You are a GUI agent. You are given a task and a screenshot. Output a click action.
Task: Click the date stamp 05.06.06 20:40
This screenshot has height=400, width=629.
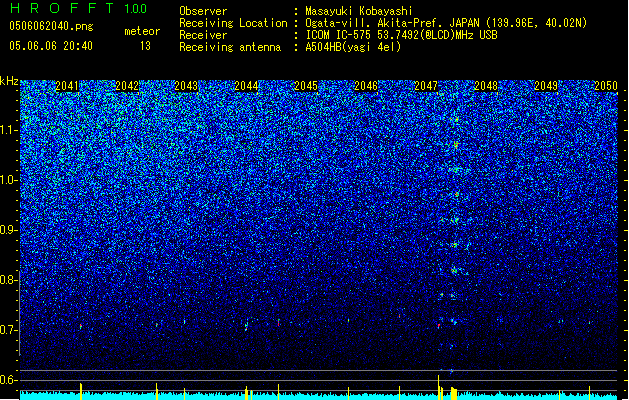[51, 46]
